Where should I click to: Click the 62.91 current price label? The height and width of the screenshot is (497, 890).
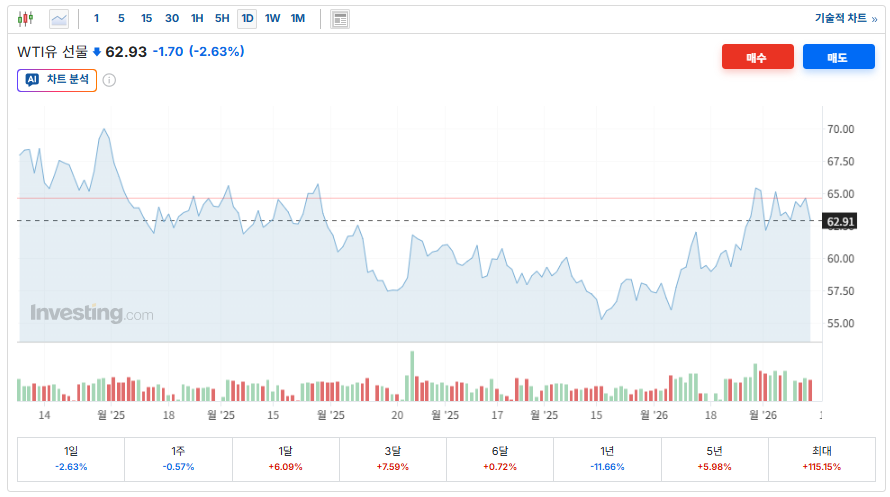(x=840, y=221)
